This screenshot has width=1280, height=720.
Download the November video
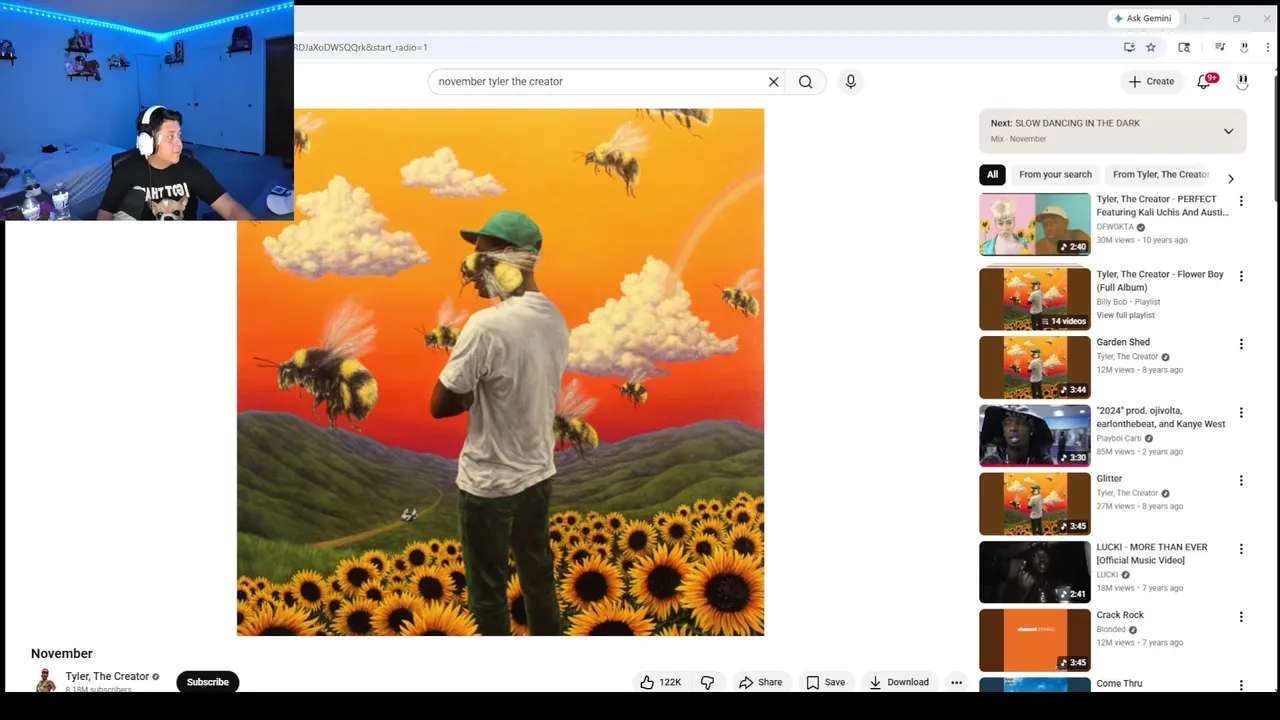(x=898, y=682)
